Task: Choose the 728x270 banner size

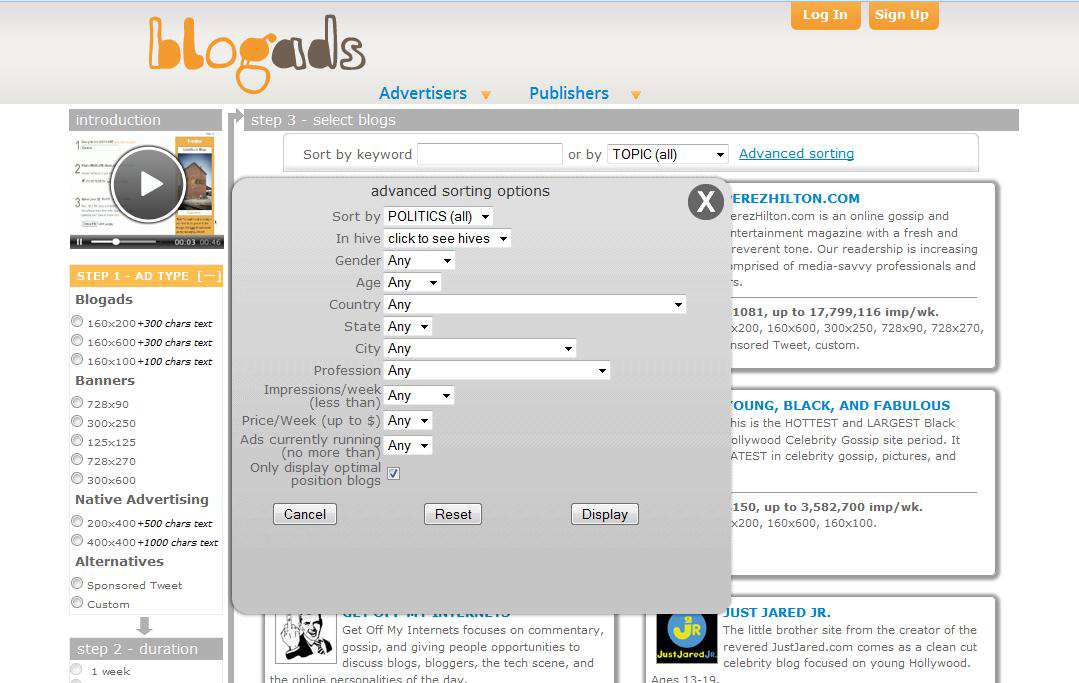Action: [77, 459]
